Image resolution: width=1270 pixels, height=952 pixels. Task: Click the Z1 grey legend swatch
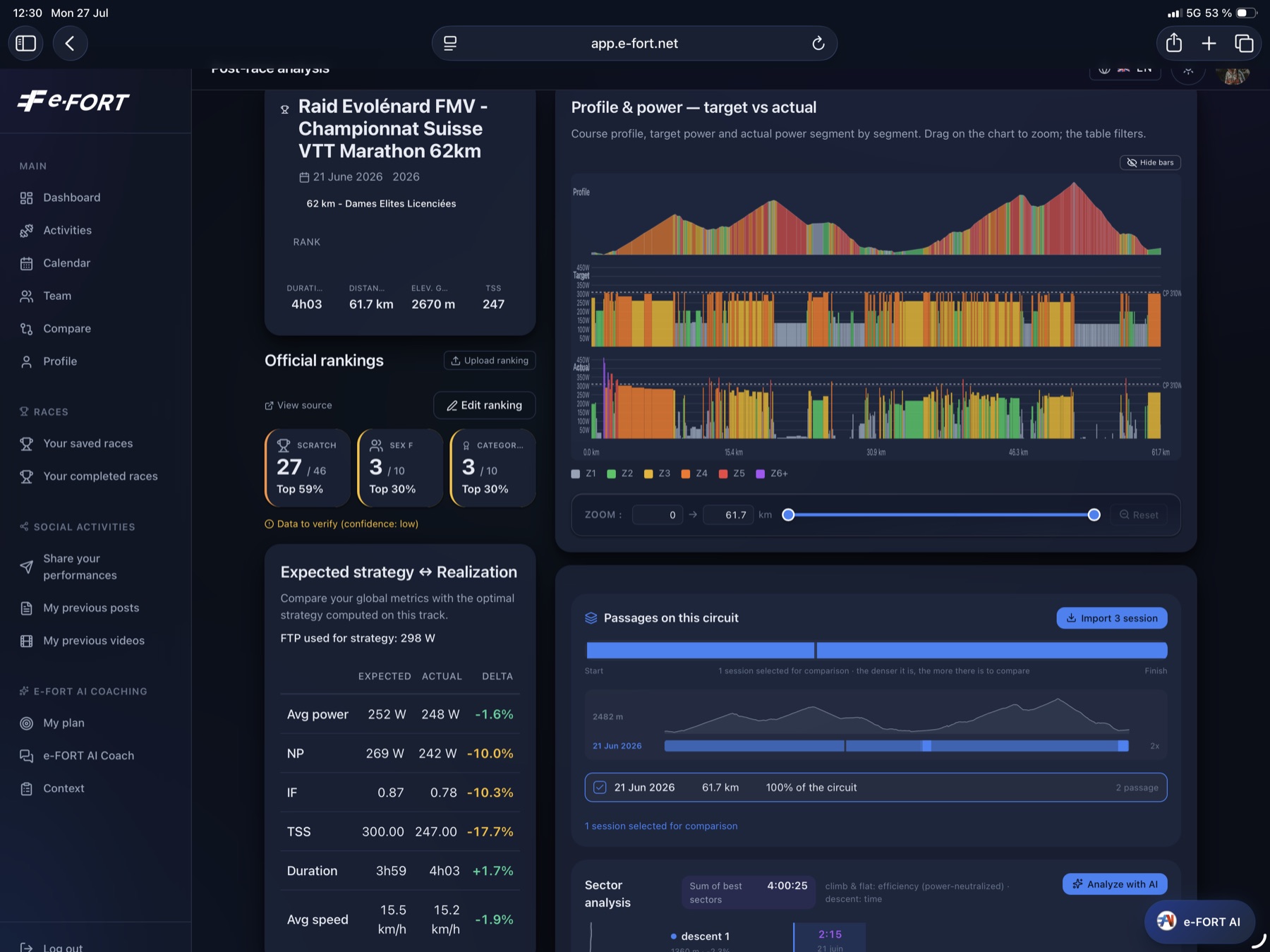tap(575, 474)
